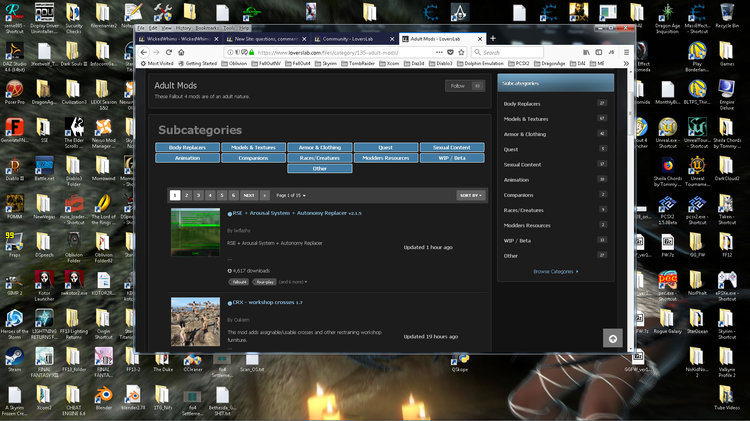Open the Firefox home page icon

[181, 52]
